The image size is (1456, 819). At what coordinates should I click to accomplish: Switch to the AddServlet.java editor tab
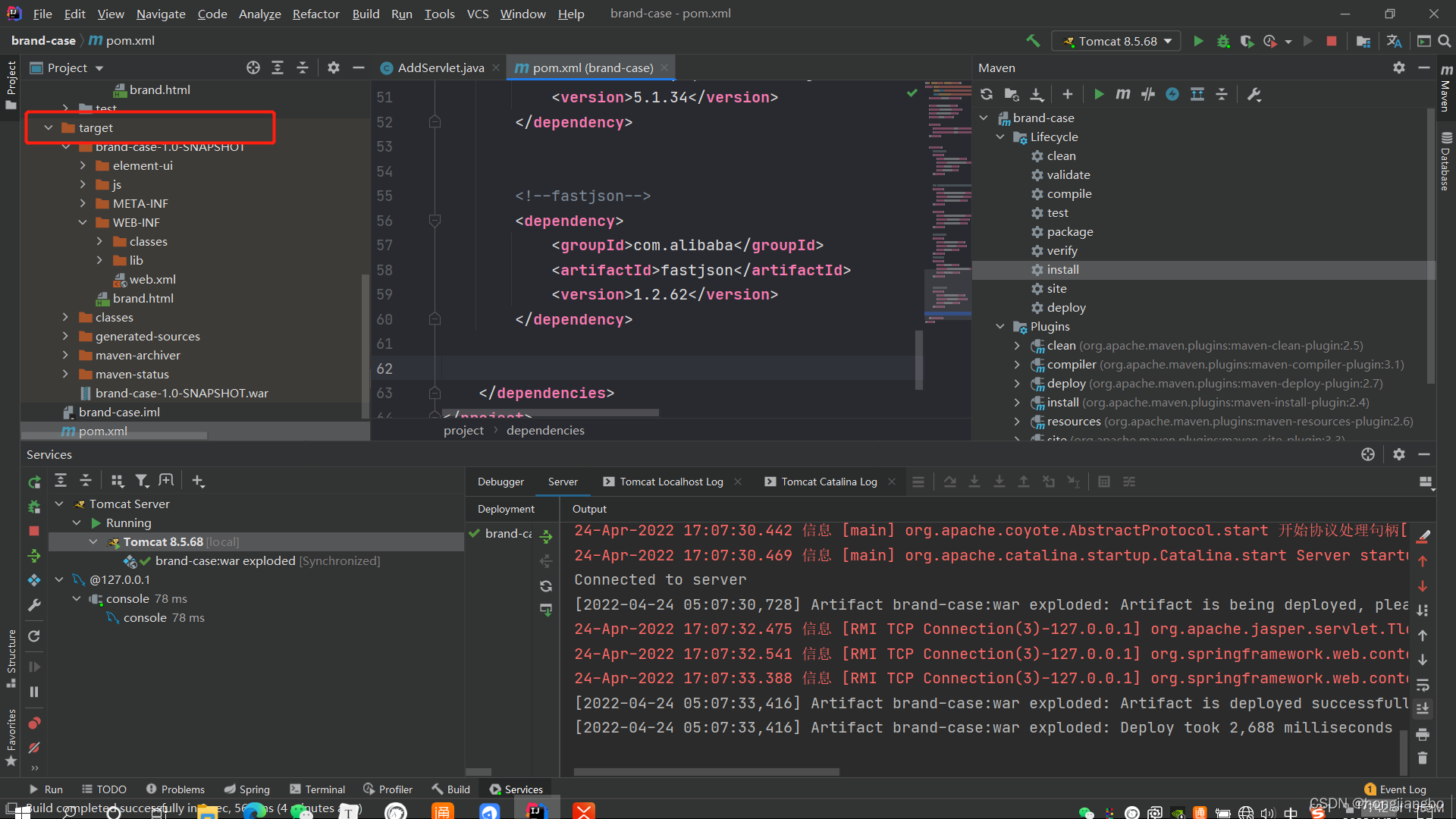click(440, 67)
